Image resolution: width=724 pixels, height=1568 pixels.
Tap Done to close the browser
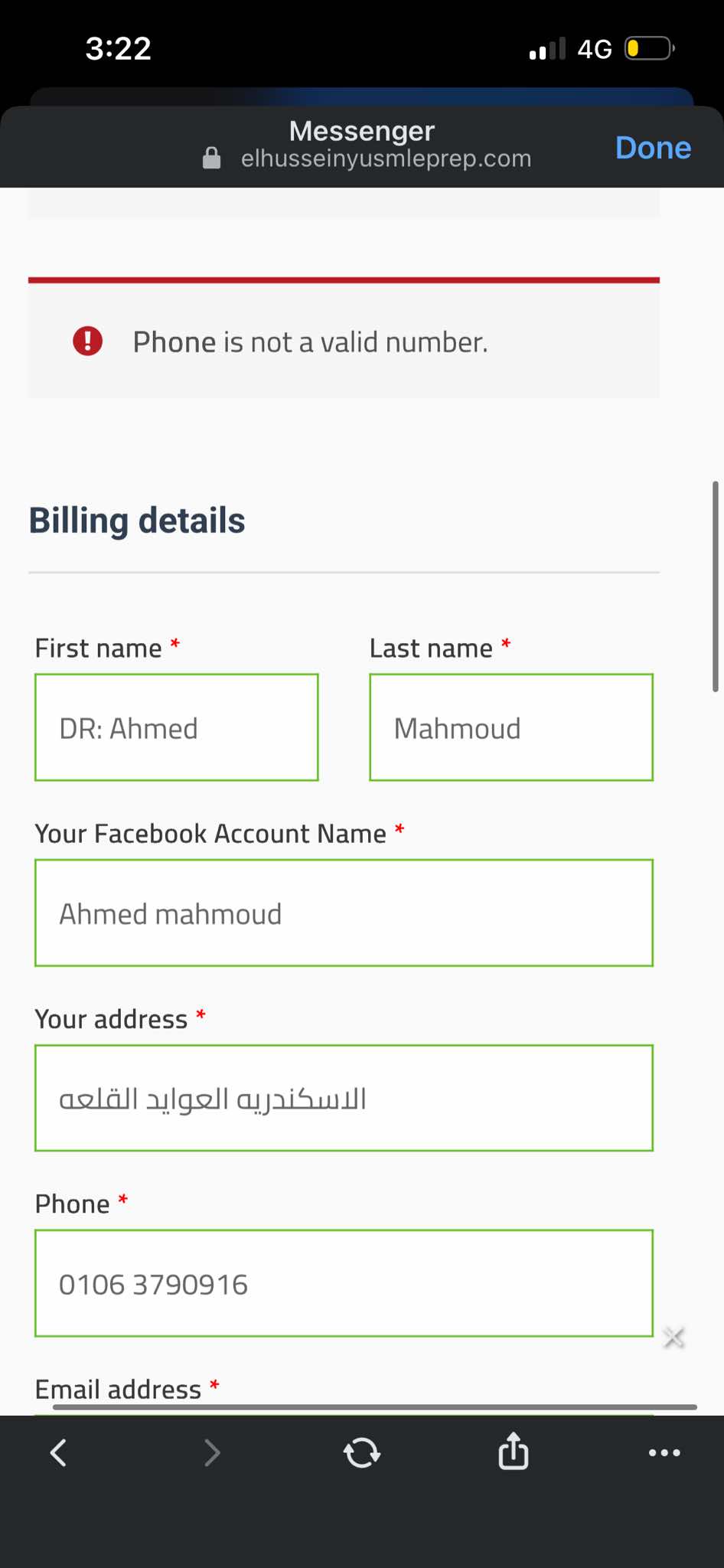653,148
